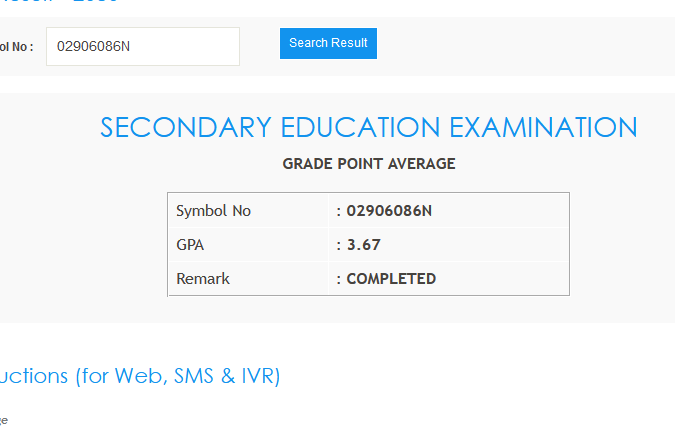
Task: Click symbol value 02906086N in result table
Action: 389,211
